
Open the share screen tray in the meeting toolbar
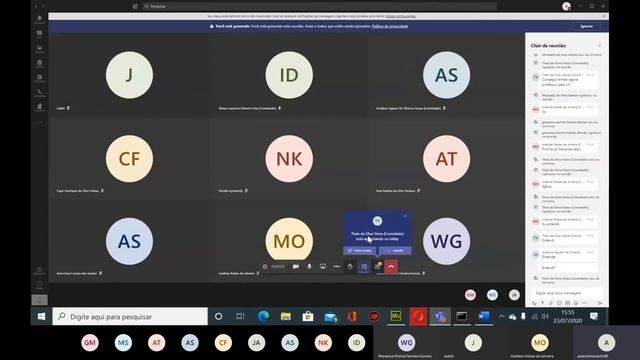point(323,267)
